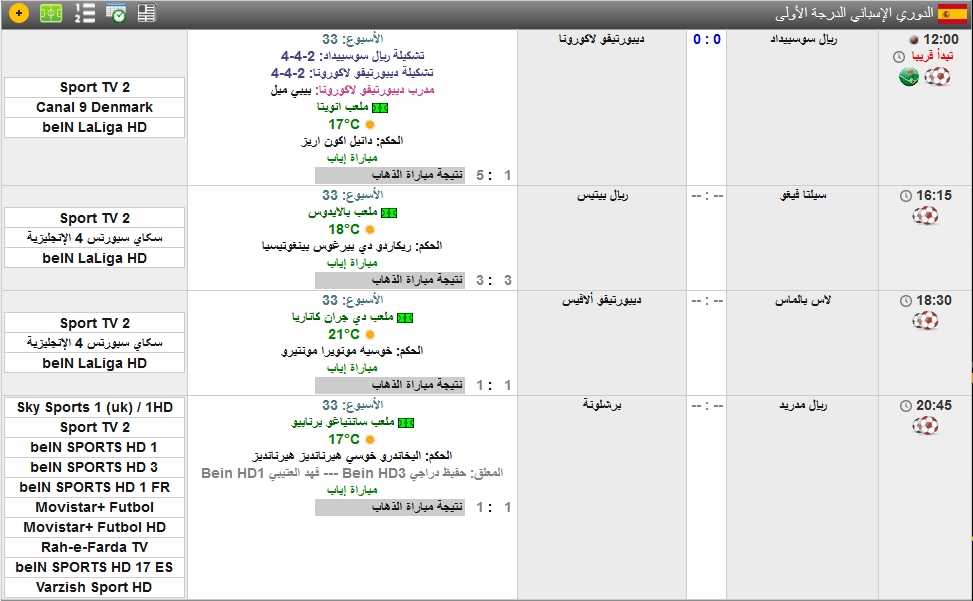
Task: Click the first-leg result bar in the 20:45 match
Action: tap(390, 507)
